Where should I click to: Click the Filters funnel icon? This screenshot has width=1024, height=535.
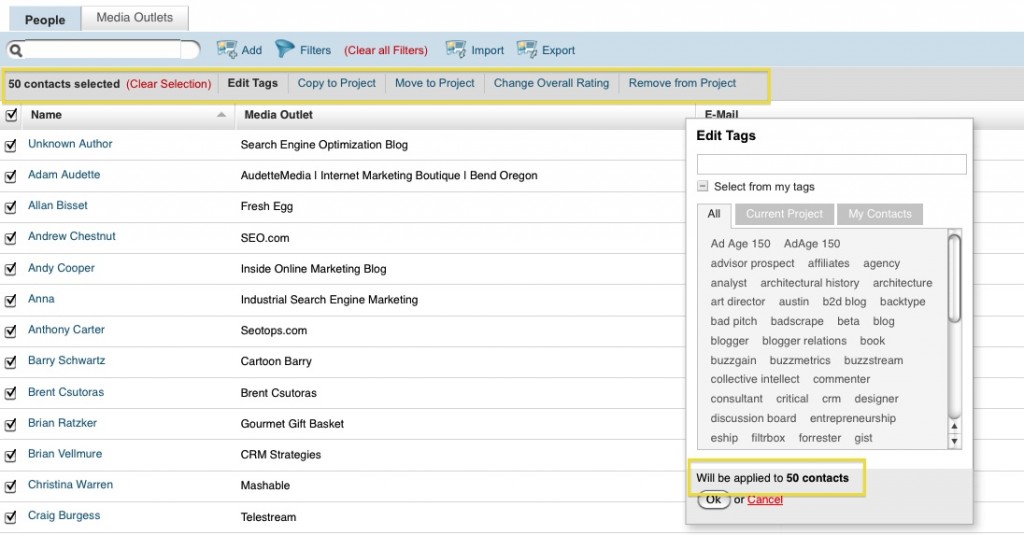(x=285, y=49)
